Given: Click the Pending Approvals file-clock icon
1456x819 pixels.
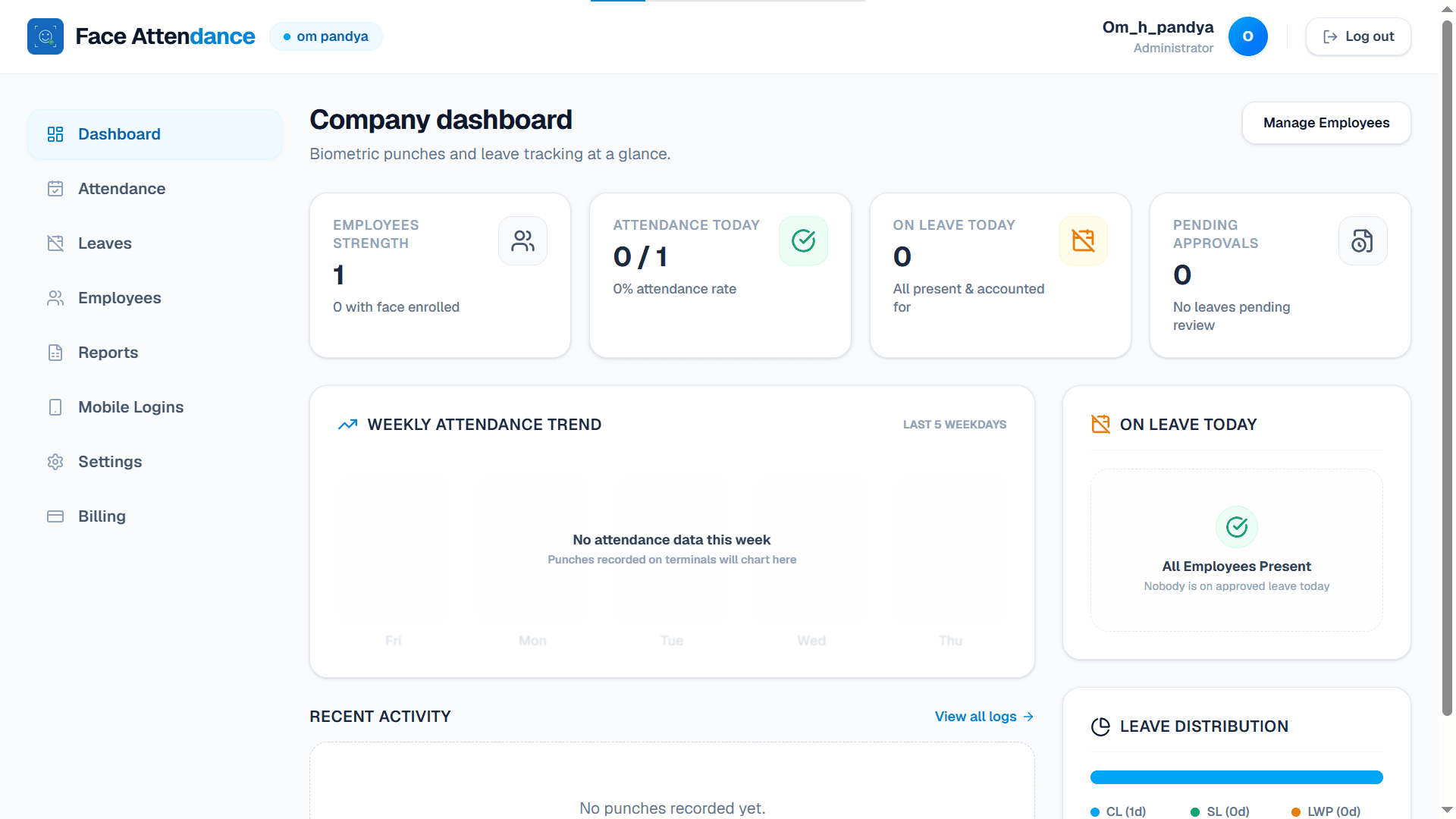Looking at the screenshot, I should coord(1363,241).
